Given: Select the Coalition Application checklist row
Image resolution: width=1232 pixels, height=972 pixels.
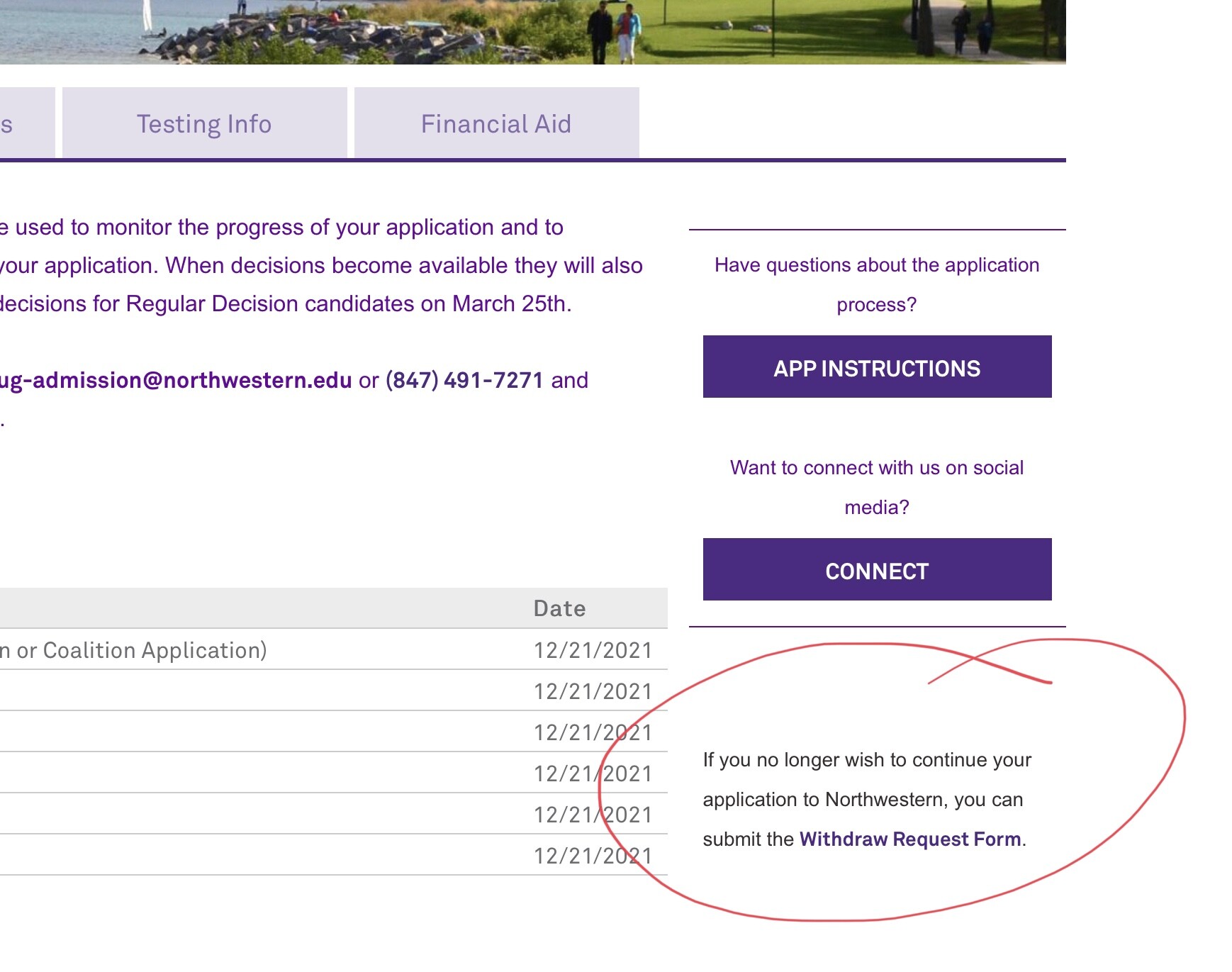Looking at the screenshot, I should tap(135, 650).
